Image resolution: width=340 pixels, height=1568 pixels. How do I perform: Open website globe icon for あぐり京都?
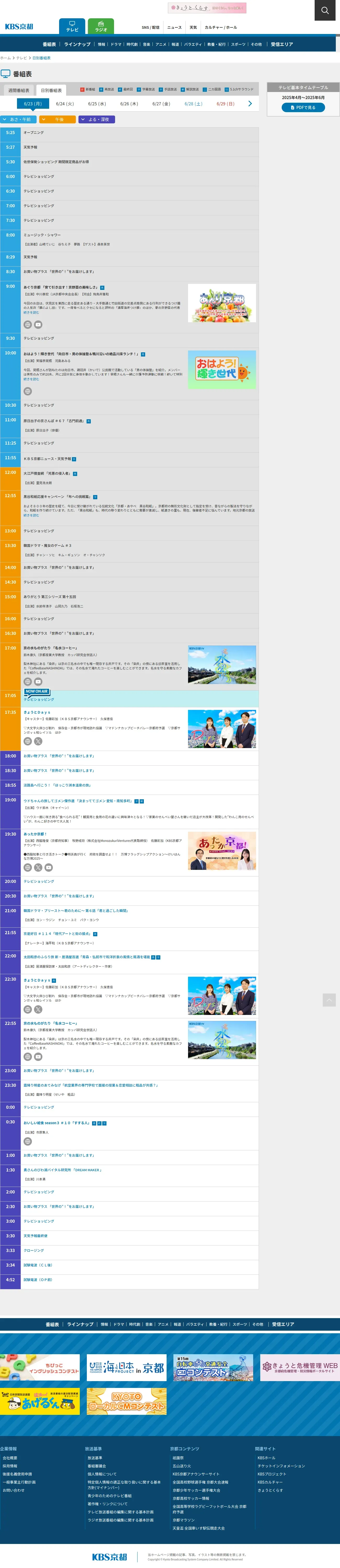tap(27, 325)
